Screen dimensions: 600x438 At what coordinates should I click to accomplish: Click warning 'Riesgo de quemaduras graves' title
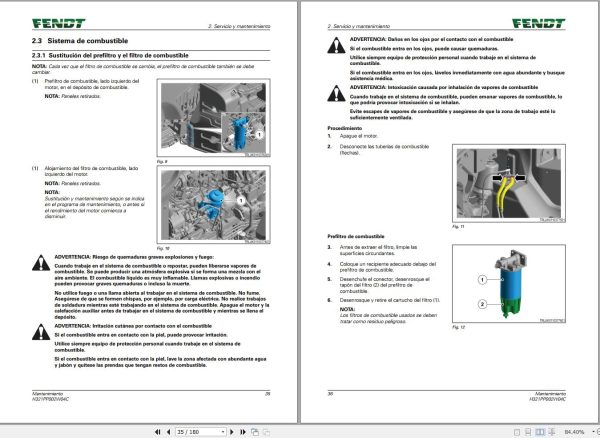click(134, 257)
